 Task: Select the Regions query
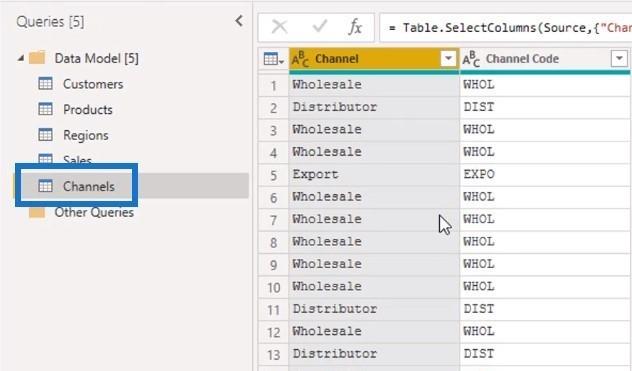tap(86, 135)
